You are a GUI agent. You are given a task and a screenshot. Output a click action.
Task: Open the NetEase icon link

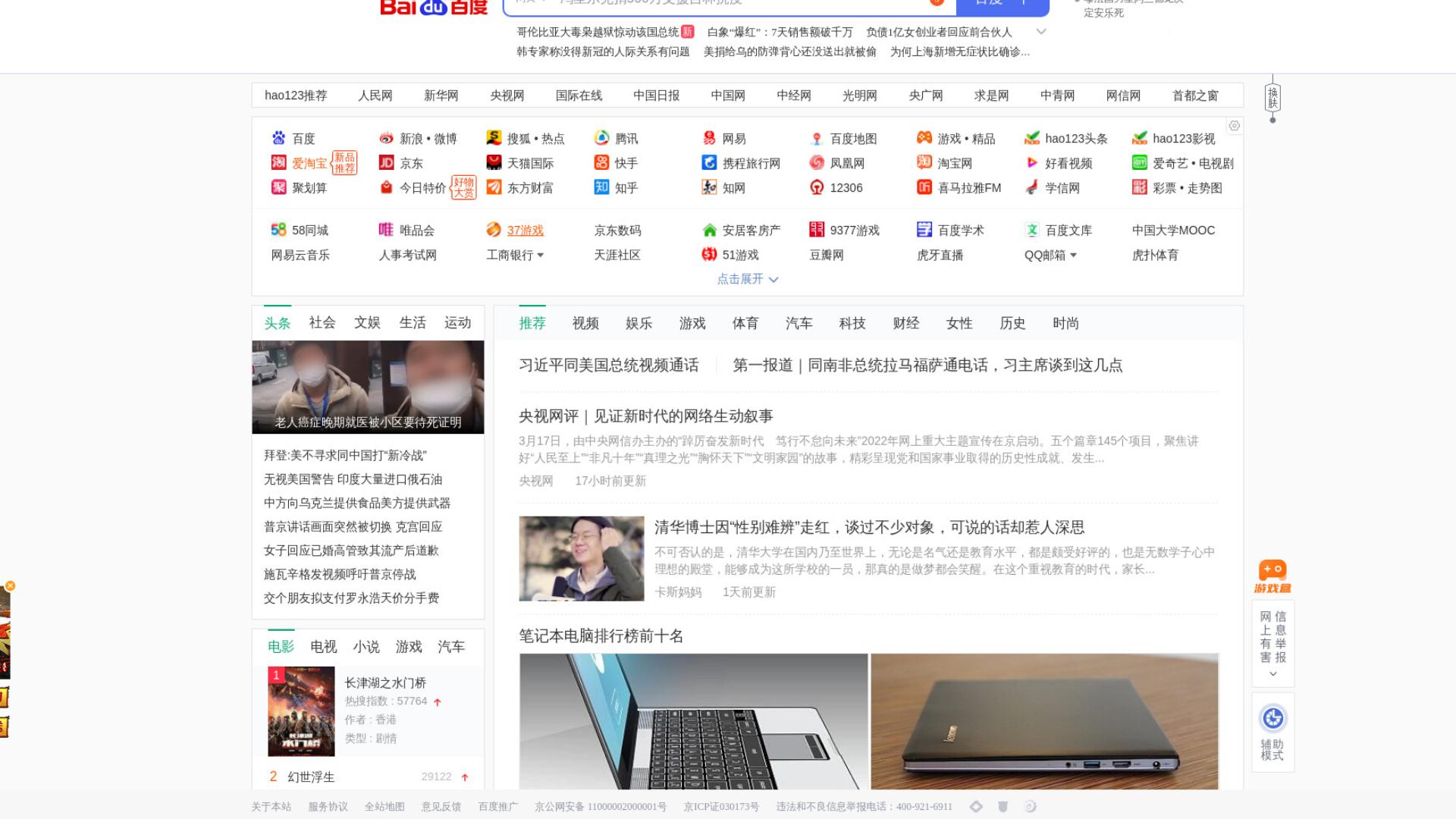tap(709, 138)
